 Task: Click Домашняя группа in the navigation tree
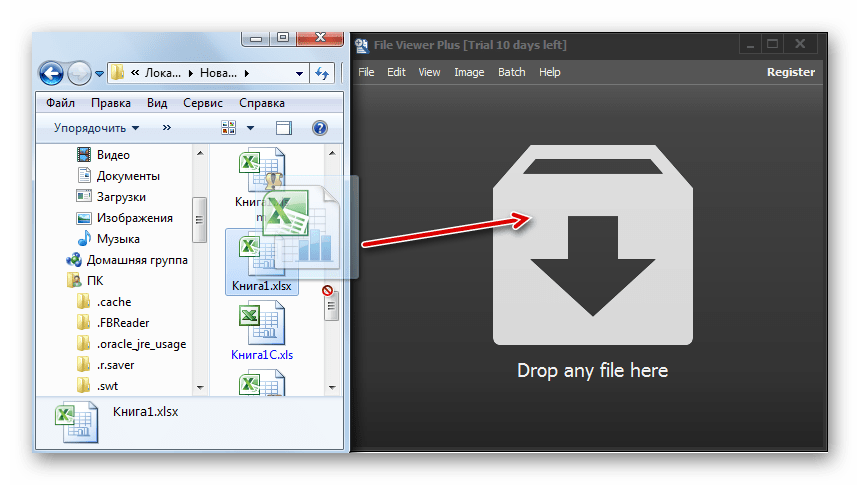pyautogui.click(x=137, y=260)
